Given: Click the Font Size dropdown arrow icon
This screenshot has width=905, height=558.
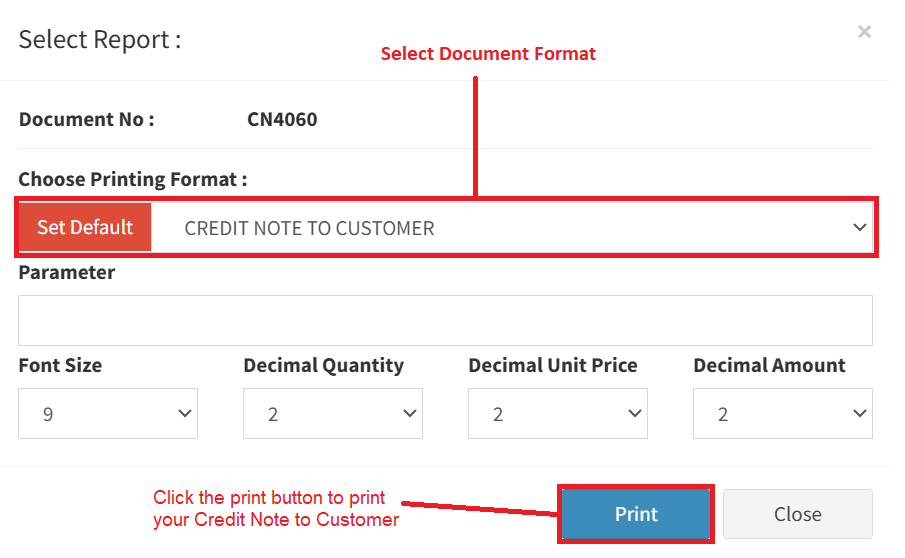Looking at the screenshot, I should point(184,414).
